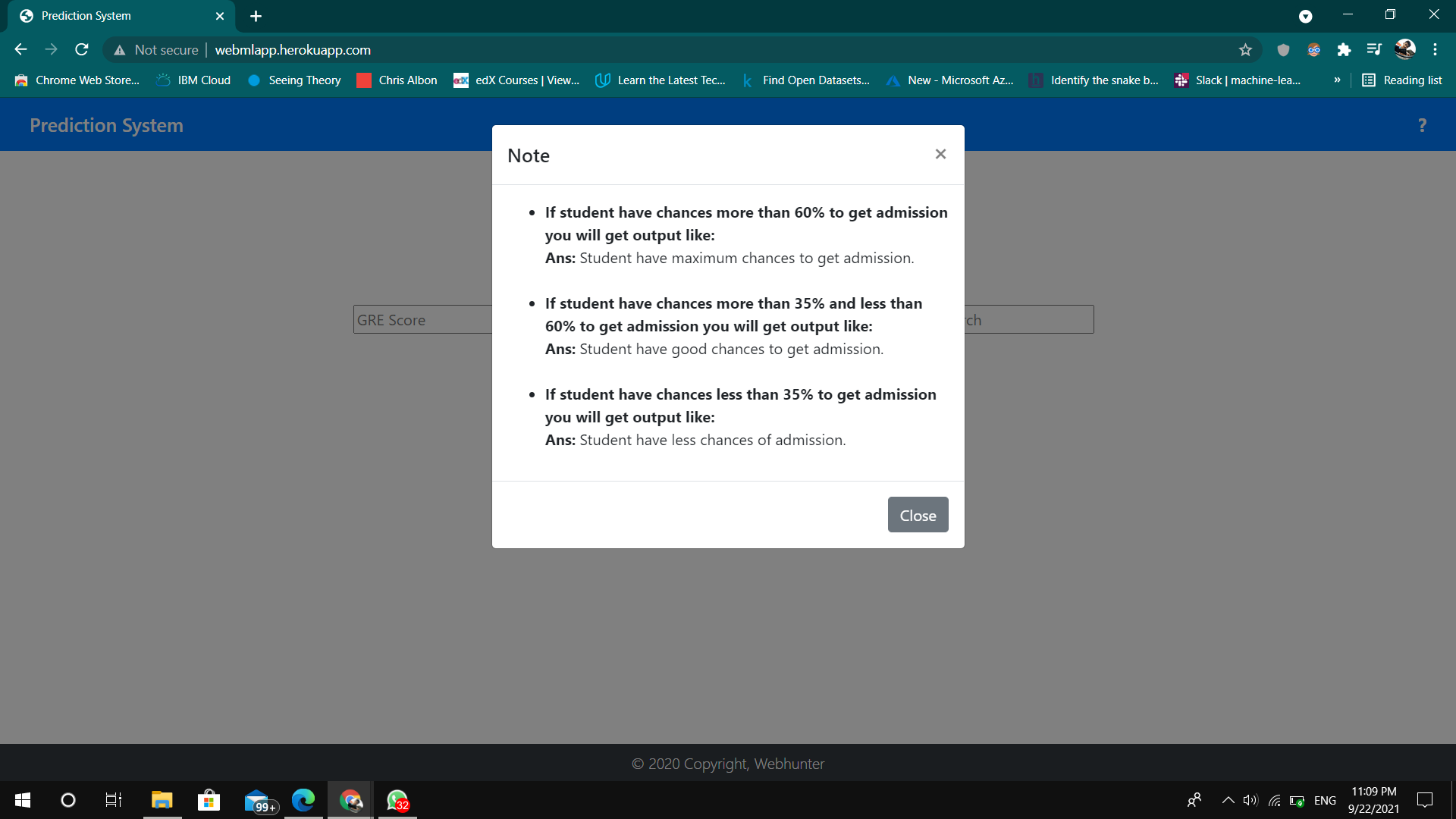The height and width of the screenshot is (819, 1456).
Task: Open the Reading list
Action: 1402,80
